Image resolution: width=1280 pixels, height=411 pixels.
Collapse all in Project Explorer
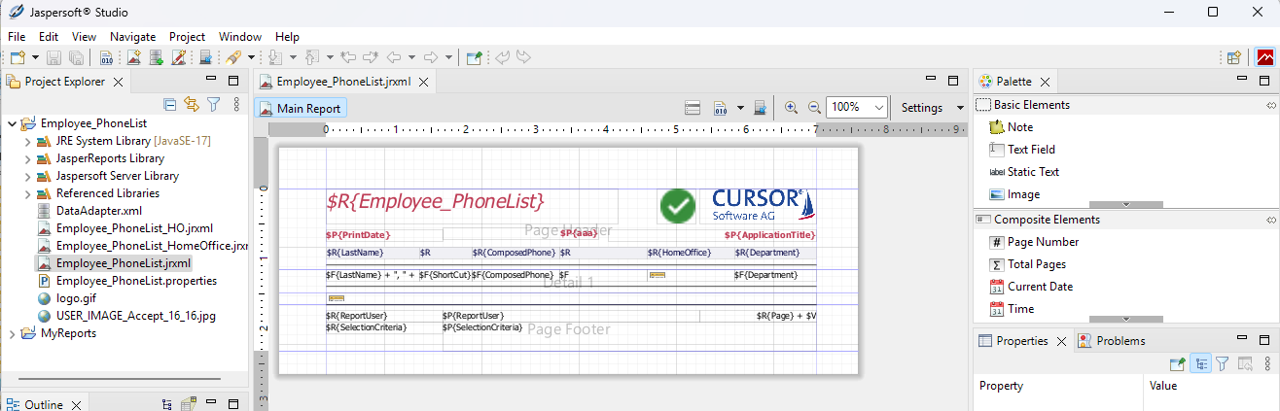pos(170,104)
